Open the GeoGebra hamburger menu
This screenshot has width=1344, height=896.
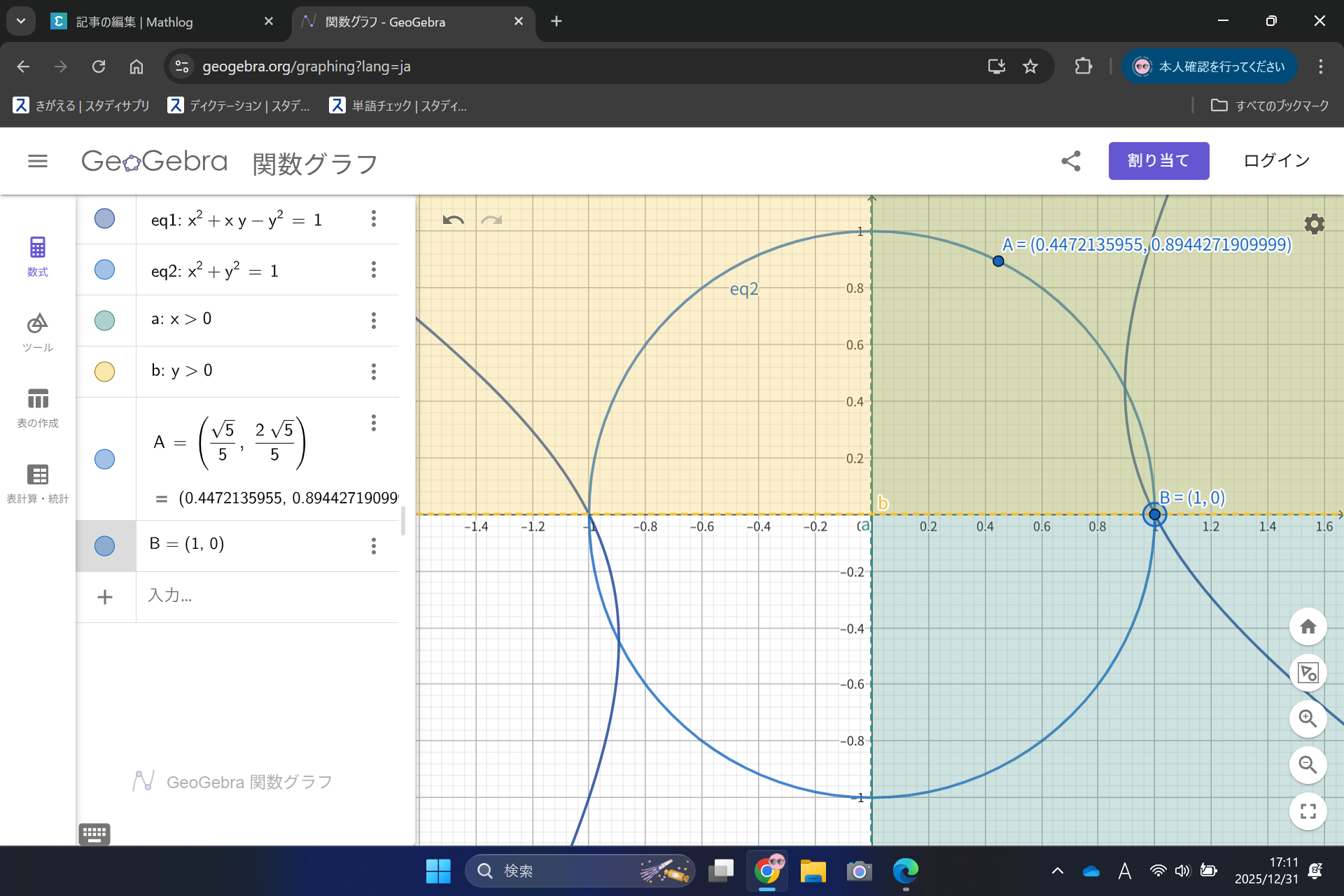tap(38, 161)
